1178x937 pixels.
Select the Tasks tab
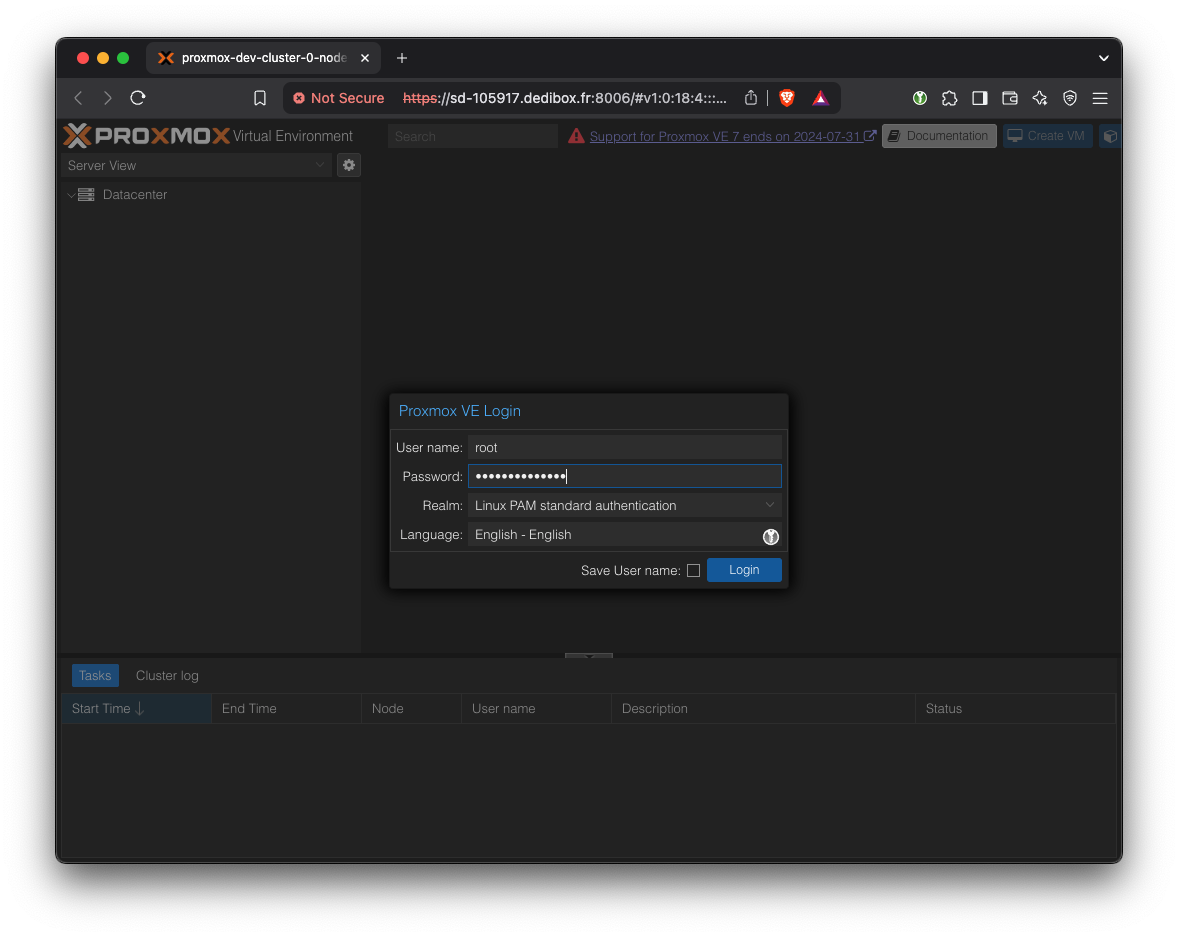click(95, 676)
